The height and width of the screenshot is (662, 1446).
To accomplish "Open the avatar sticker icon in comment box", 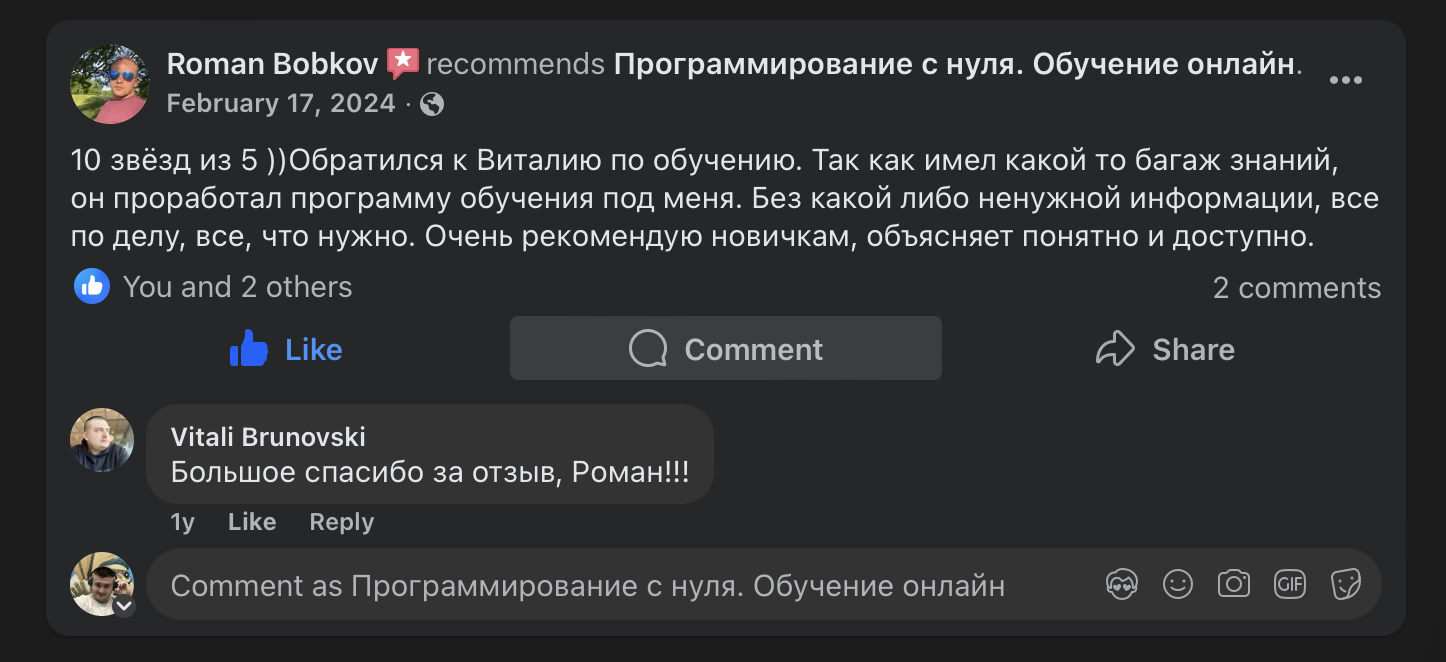I will (x=1122, y=583).
